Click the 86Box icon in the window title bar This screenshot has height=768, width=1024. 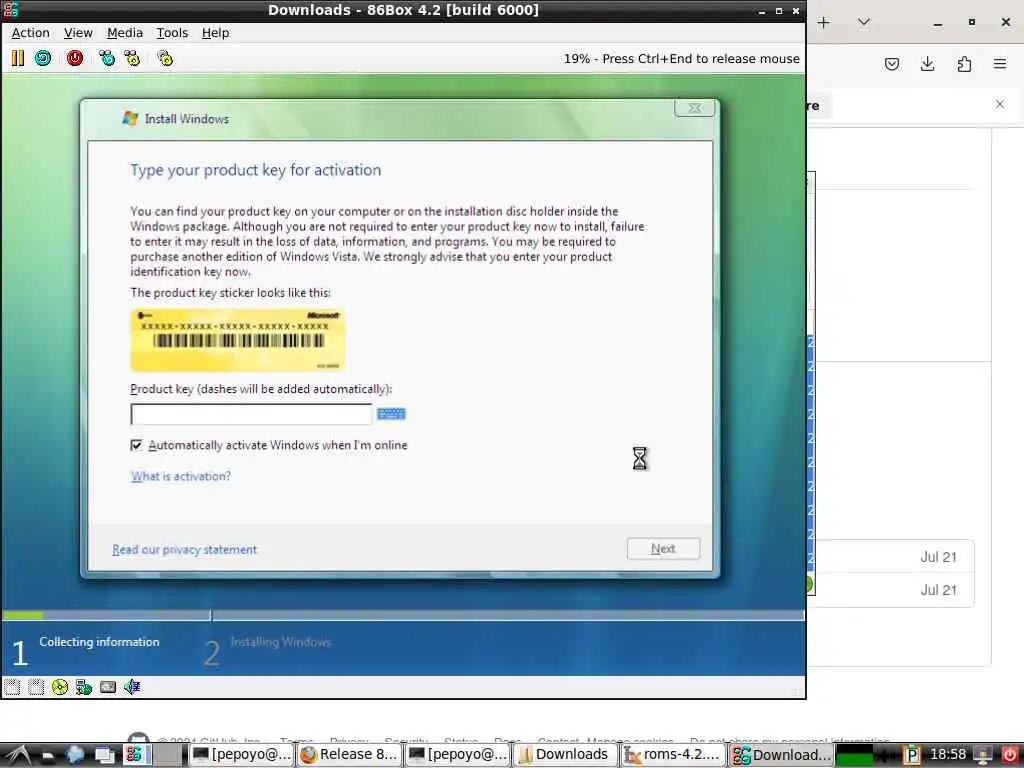coord(10,10)
